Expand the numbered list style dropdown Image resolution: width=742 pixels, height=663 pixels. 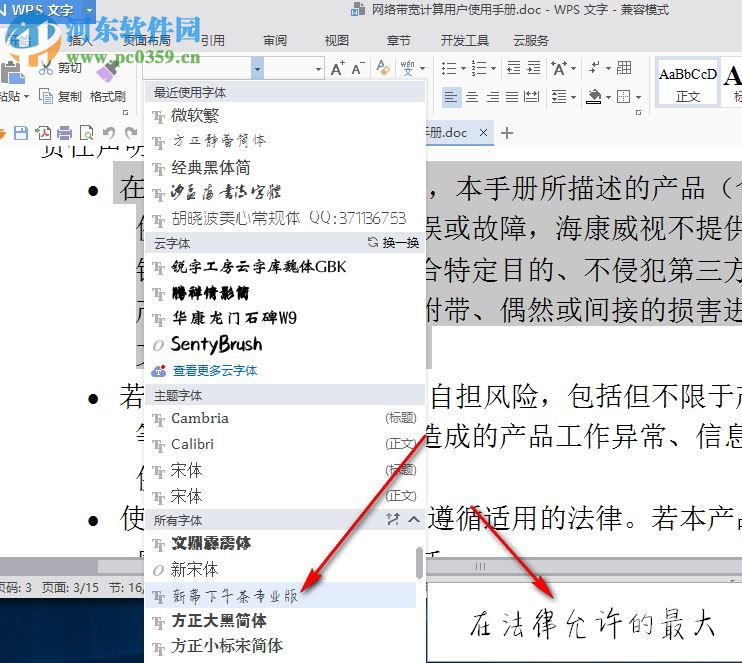tap(493, 69)
